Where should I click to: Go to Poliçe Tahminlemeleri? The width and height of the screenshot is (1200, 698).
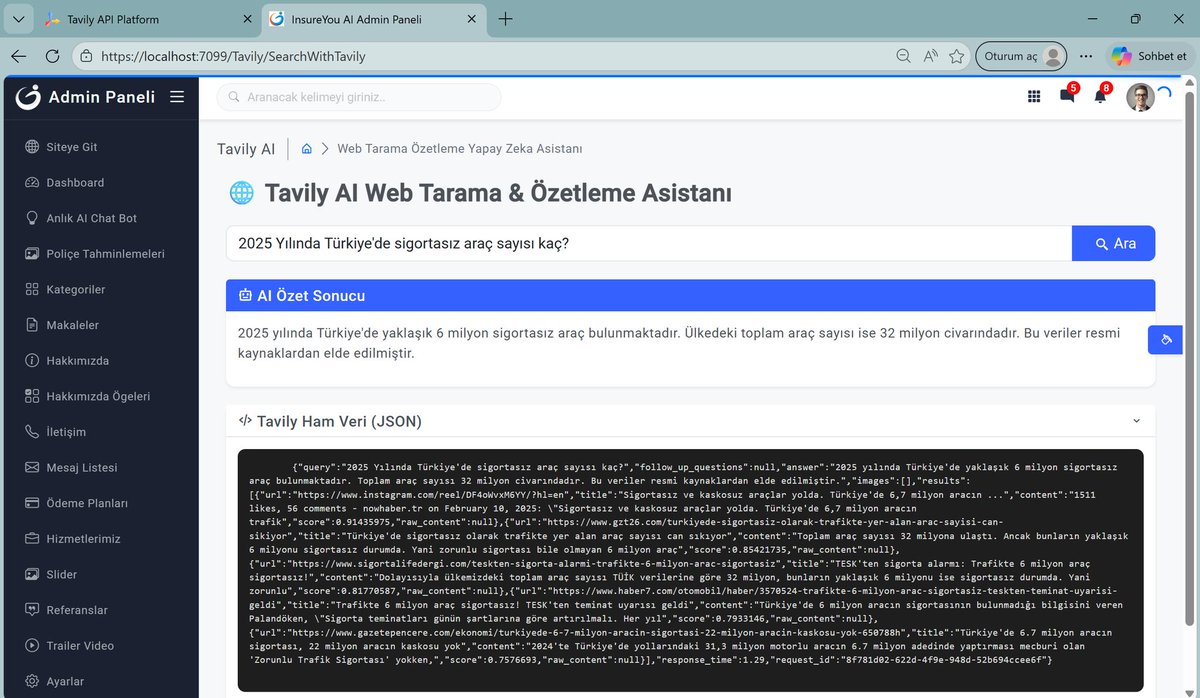click(x=105, y=254)
